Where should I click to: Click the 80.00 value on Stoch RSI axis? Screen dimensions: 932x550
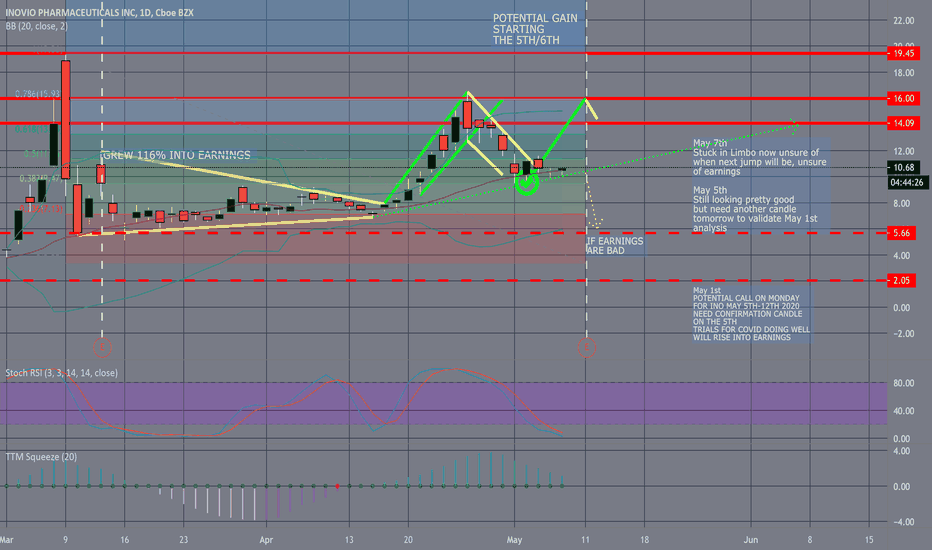tap(903, 384)
